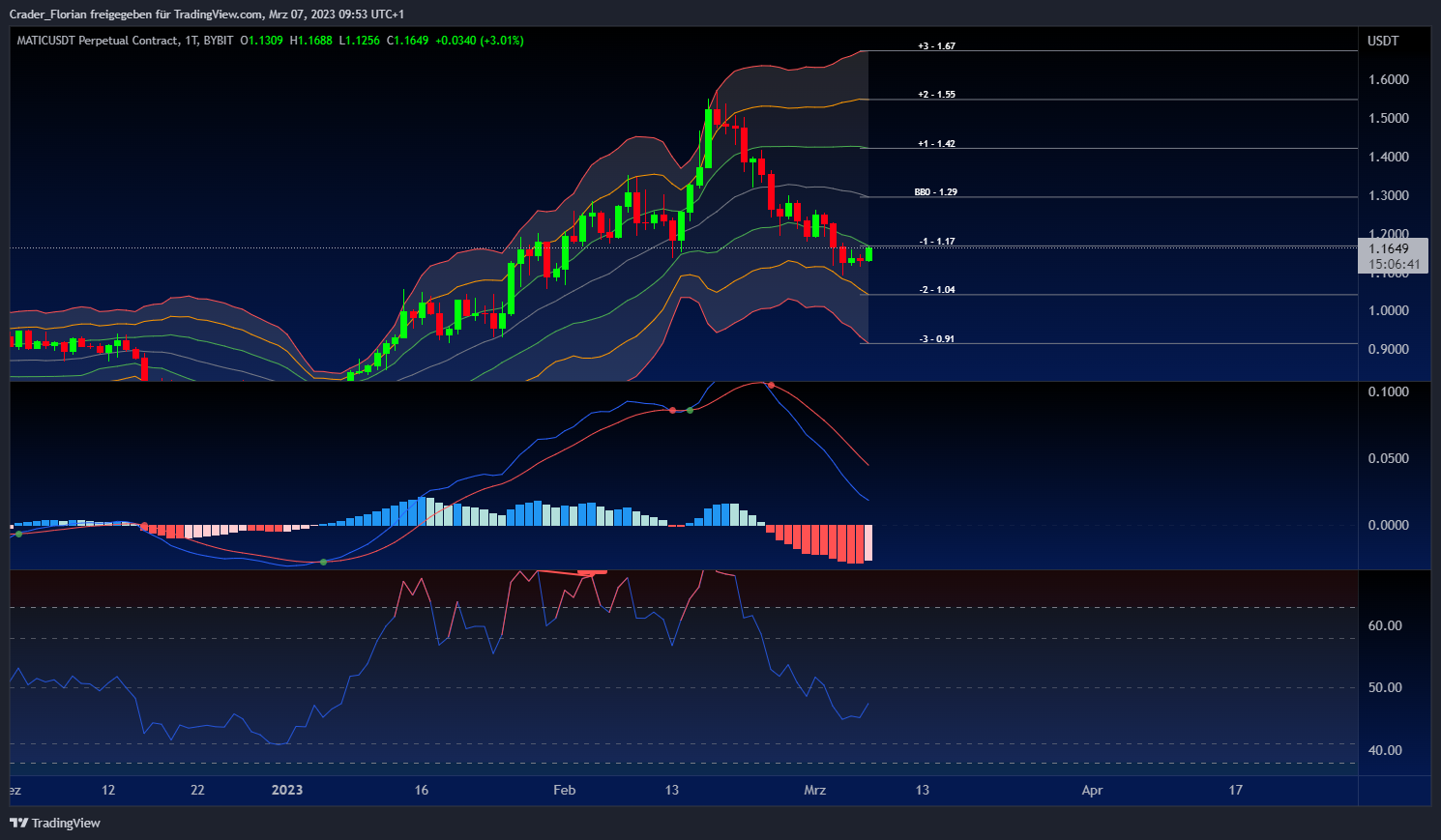1441x840 pixels.
Task: Click the countdown timer 15:06:41
Action: coord(1395,264)
